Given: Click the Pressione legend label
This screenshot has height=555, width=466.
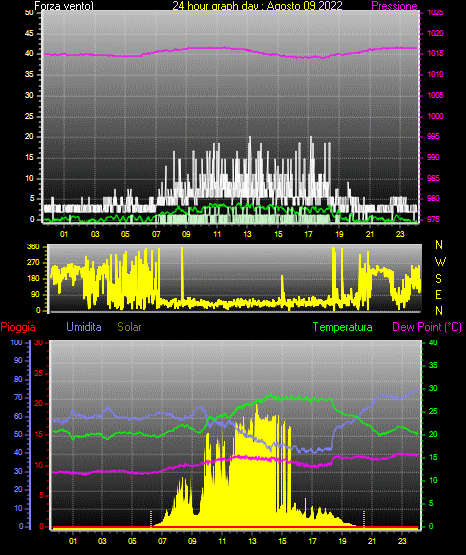Looking at the screenshot, I should tap(394, 6).
